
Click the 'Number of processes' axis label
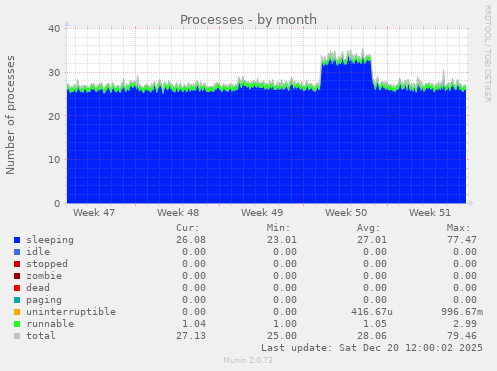[x=10, y=115]
